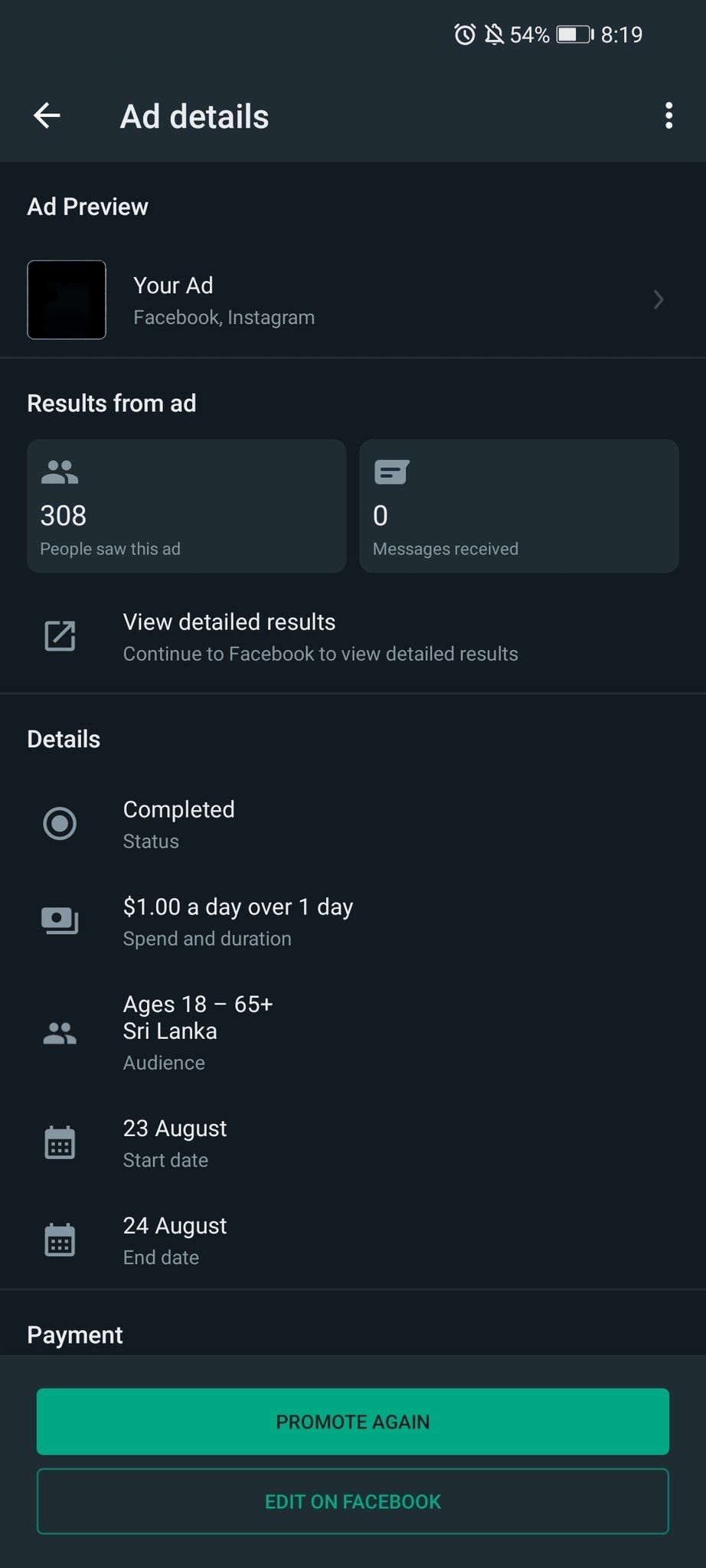The height and width of the screenshot is (1568, 706).
Task: Open the Your Ad preview thumbnail
Action: pyautogui.click(x=67, y=299)
